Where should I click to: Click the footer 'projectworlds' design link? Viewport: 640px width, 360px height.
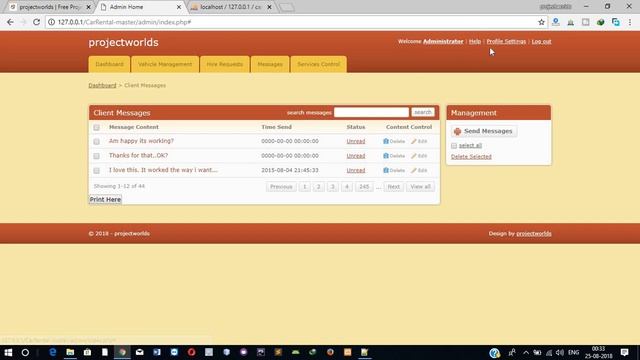tap(534, 233)
